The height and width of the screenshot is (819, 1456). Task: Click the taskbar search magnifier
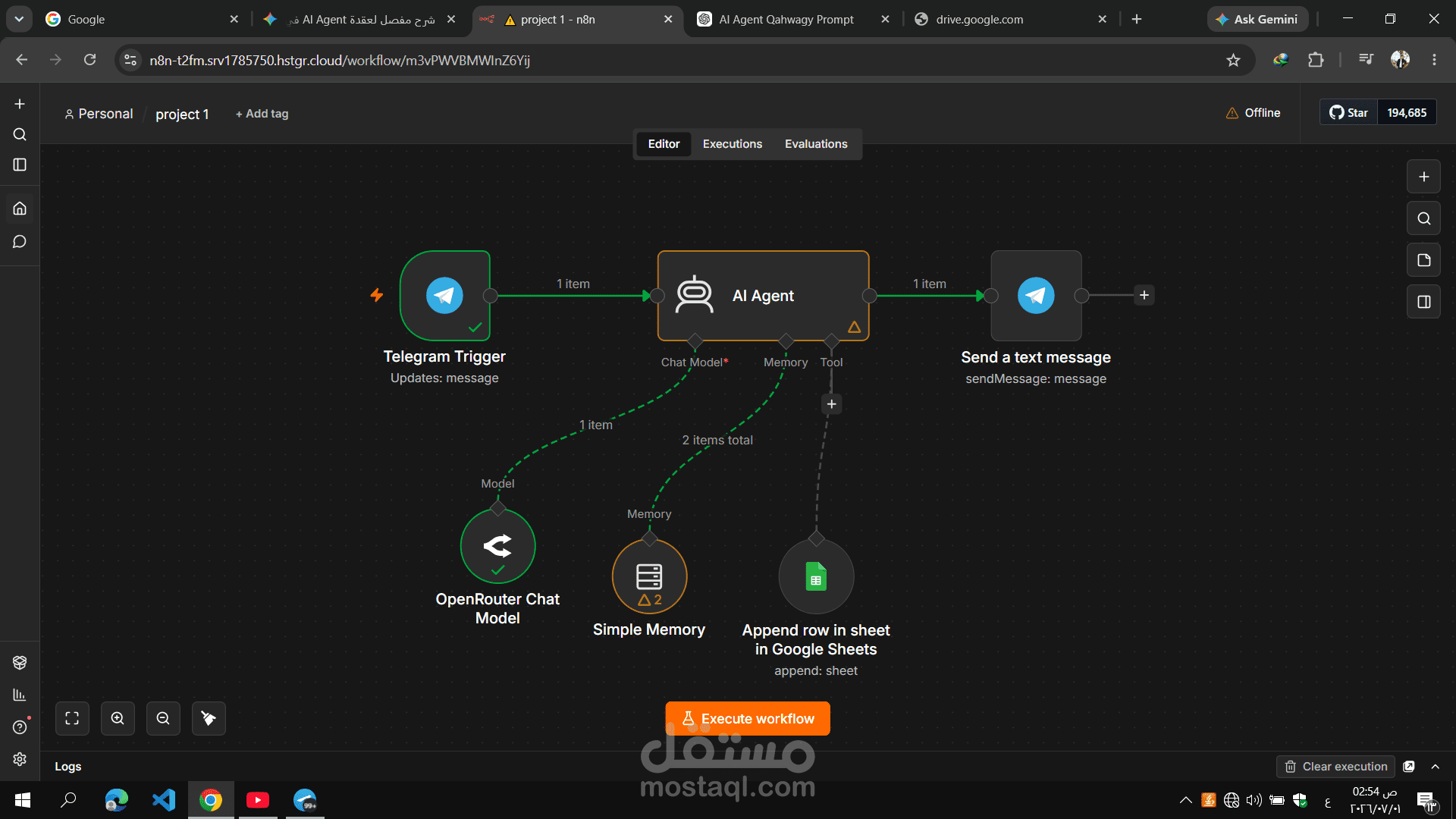(69, 800)
